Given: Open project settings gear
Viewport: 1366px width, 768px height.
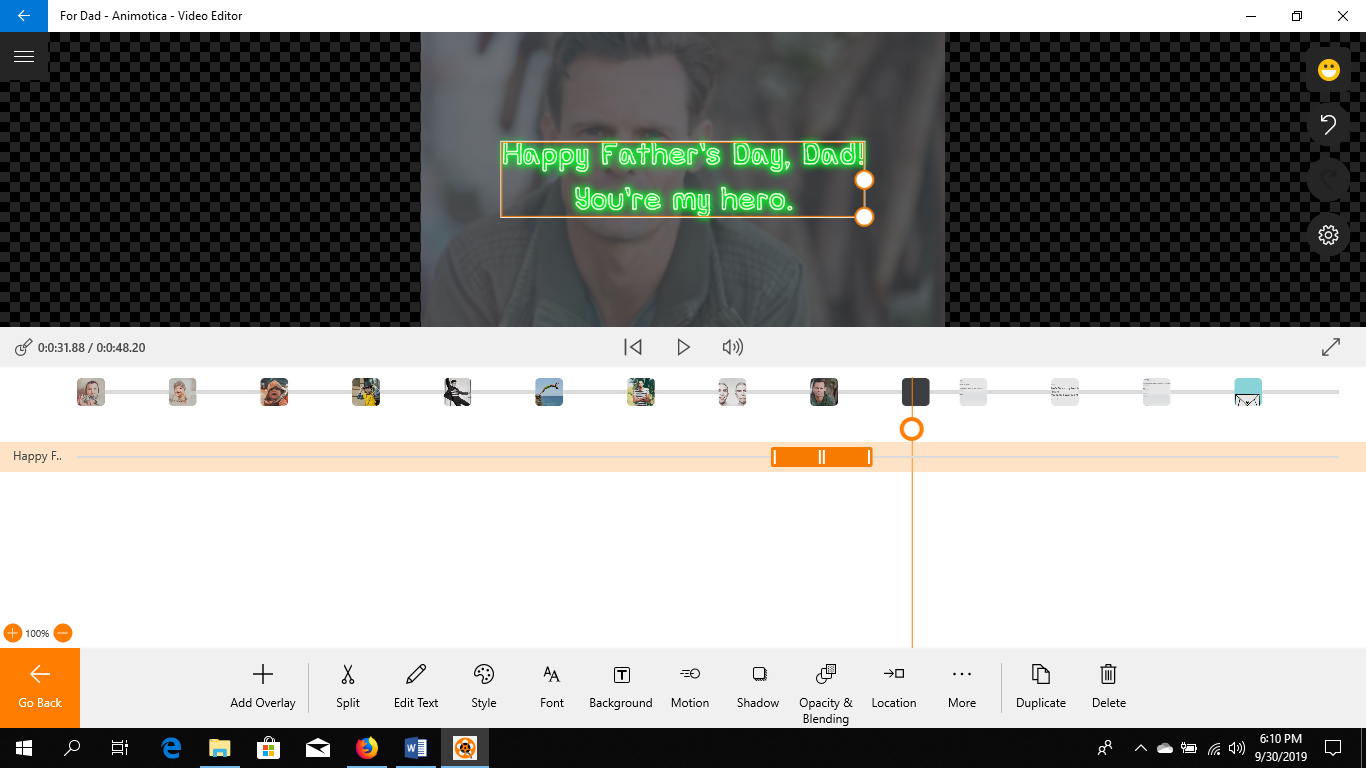Looking at the screenshot, I should pyautogui.click(x=1328, y=235).
